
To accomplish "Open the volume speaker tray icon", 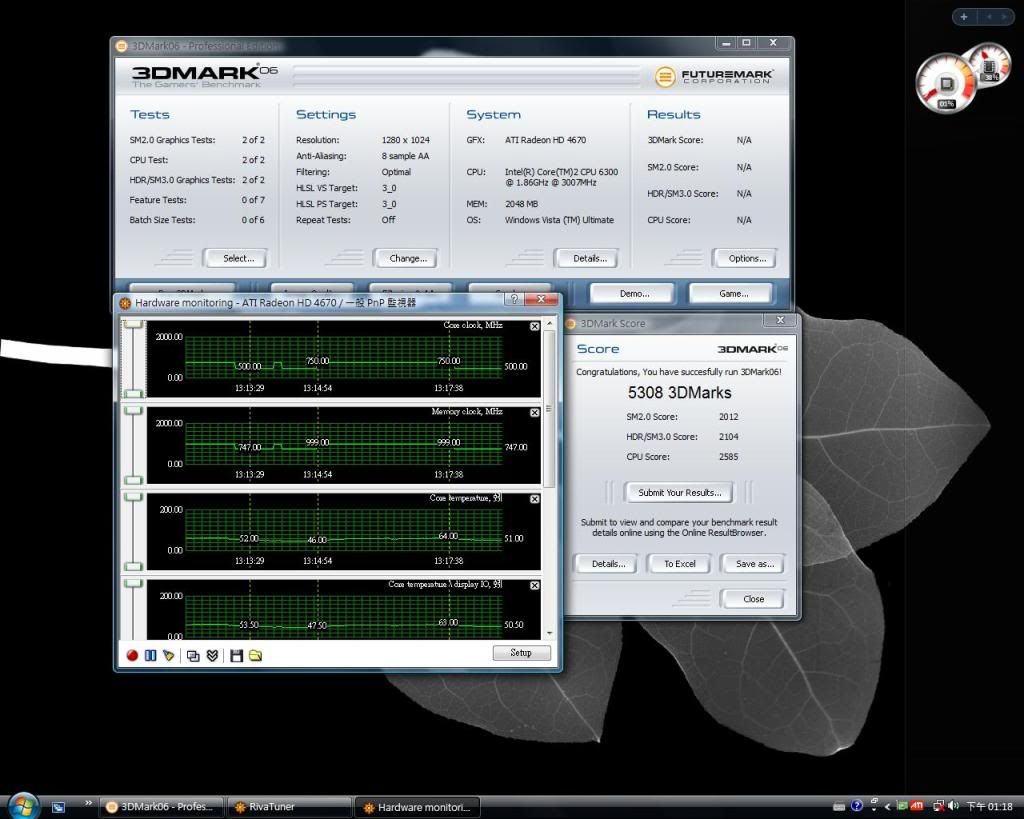I will [953, 807].
